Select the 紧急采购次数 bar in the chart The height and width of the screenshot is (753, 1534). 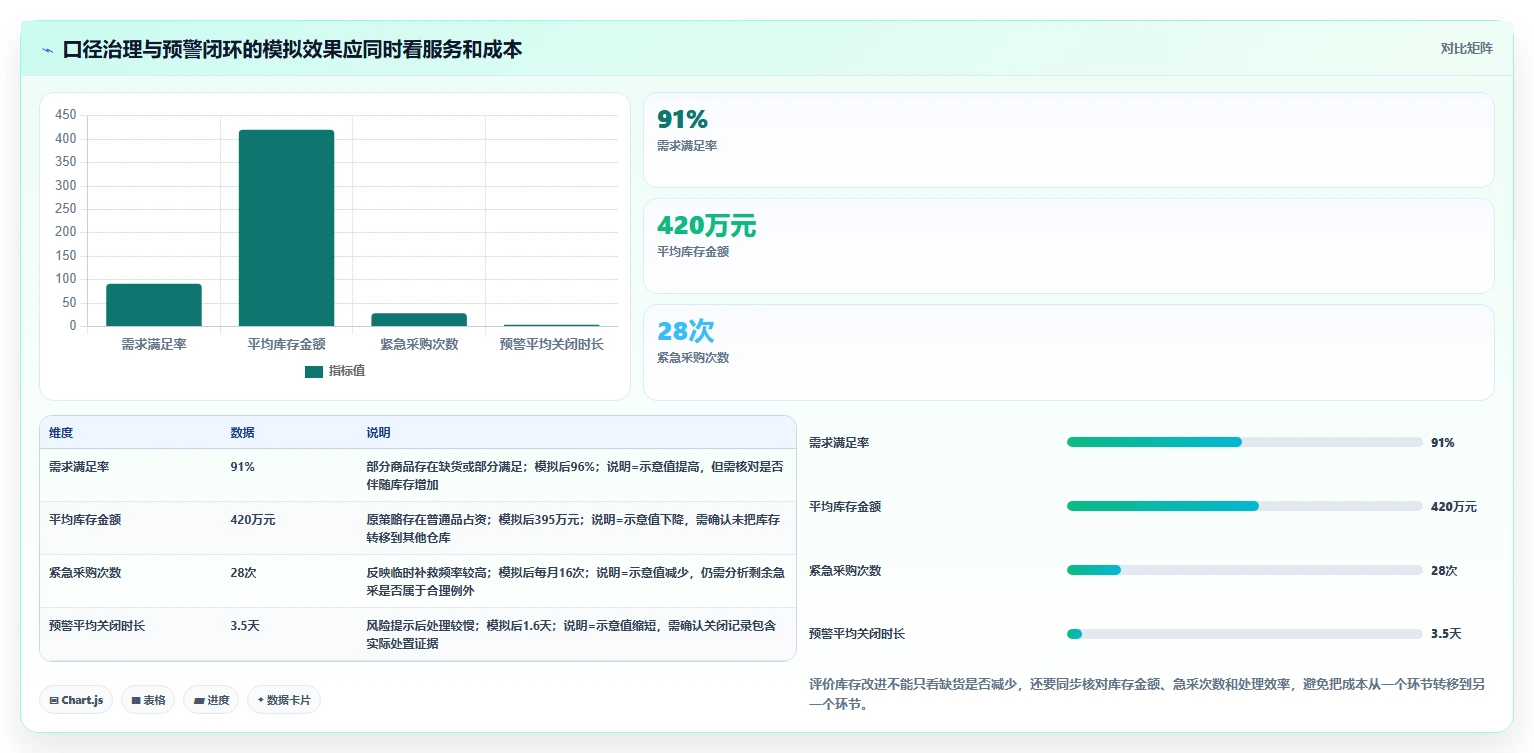point(419,320)
